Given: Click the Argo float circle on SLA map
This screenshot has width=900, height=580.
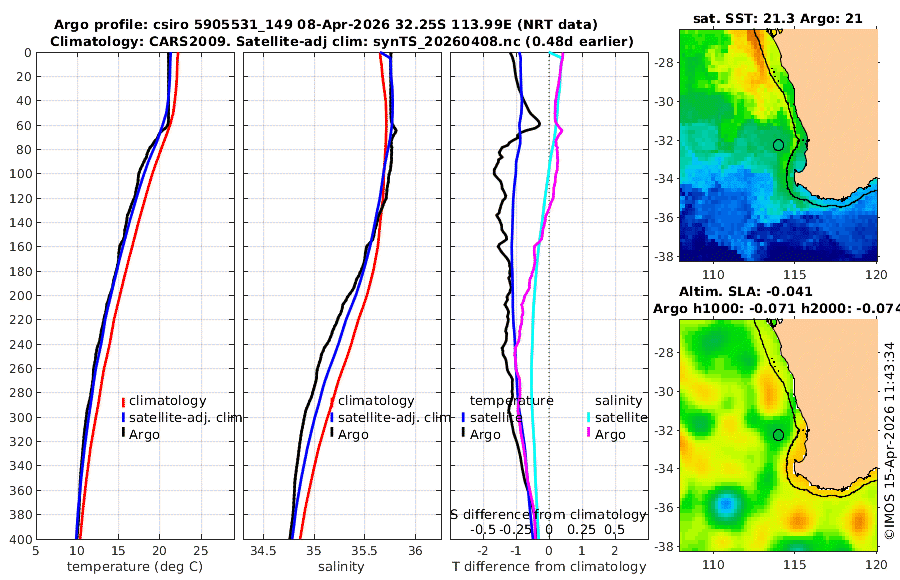Looking at the screenshot, I should pyautogui.click(x=778, y=435).
